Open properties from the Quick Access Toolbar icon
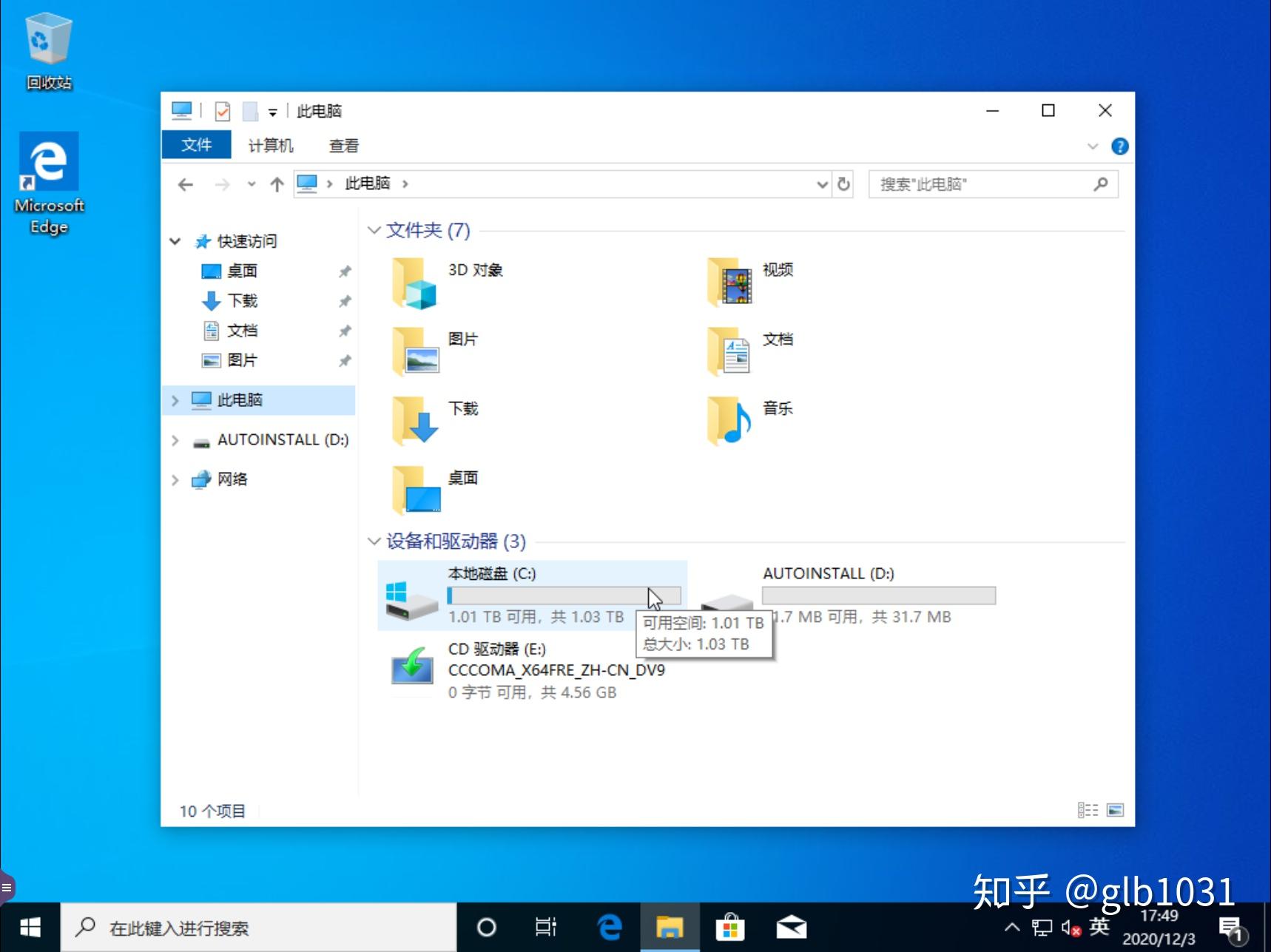 pyautogui.click(x=223, y=110)
